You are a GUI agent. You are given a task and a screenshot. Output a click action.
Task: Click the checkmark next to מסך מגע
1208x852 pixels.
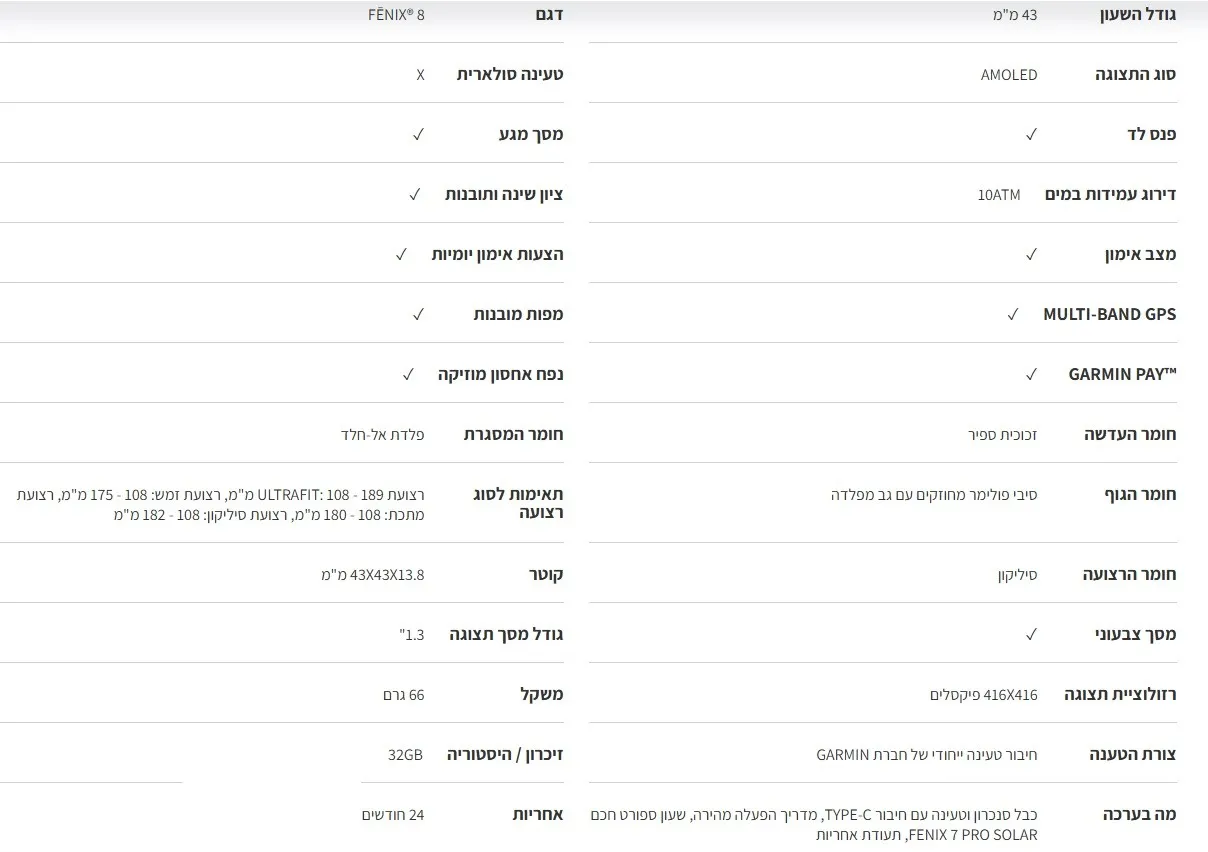point(418,134)
